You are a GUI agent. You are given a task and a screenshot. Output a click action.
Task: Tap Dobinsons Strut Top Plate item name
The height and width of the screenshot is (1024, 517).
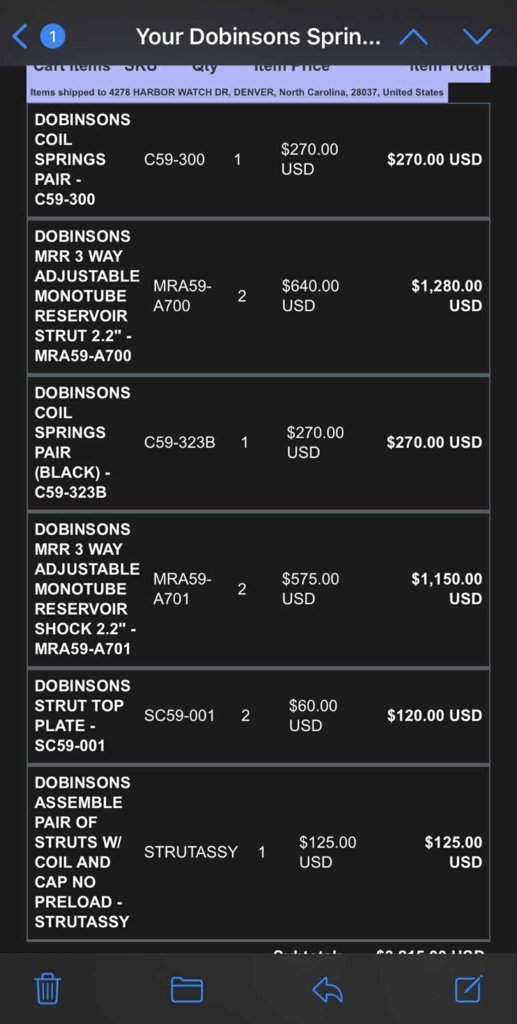(82, 716)
